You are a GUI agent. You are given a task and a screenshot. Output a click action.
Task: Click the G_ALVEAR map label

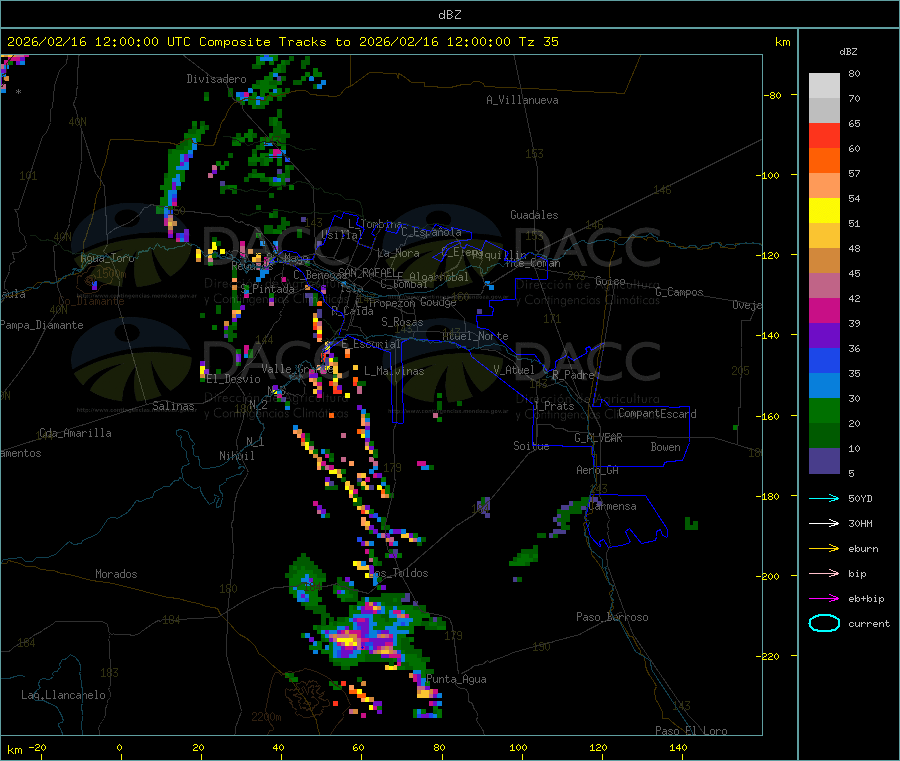(598, 438)
